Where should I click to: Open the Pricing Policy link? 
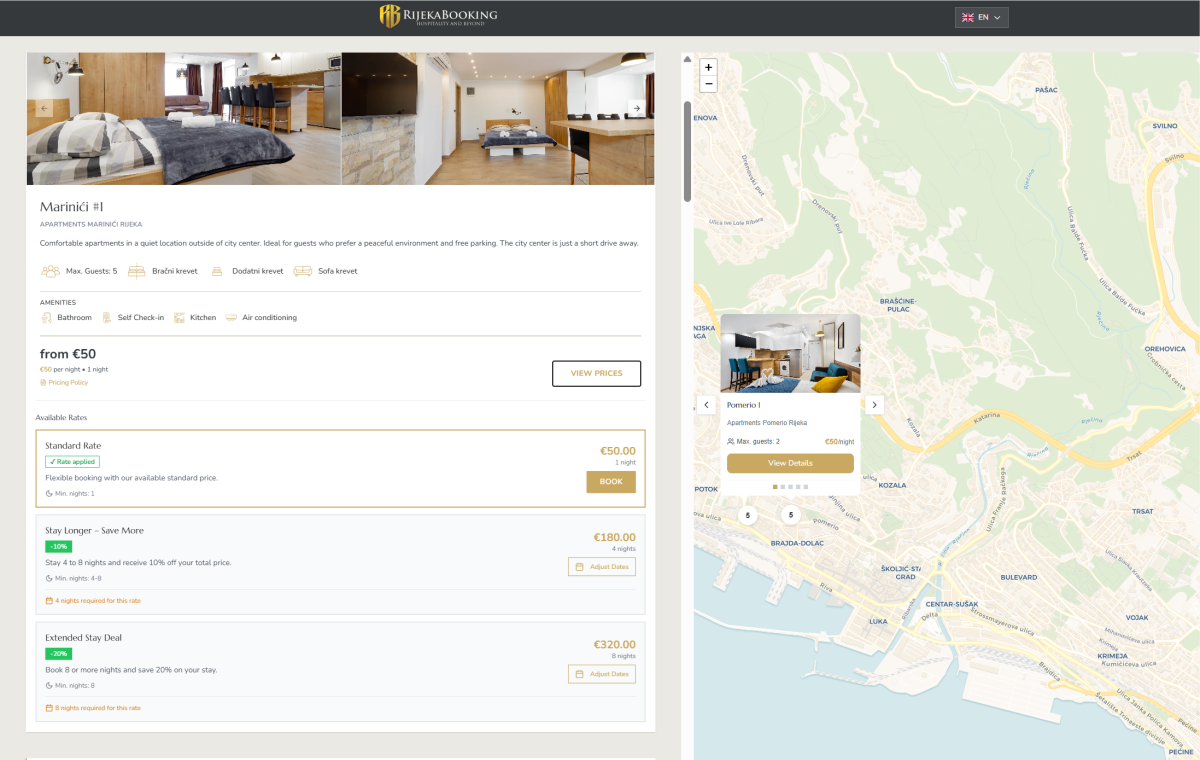coord(68,382)
